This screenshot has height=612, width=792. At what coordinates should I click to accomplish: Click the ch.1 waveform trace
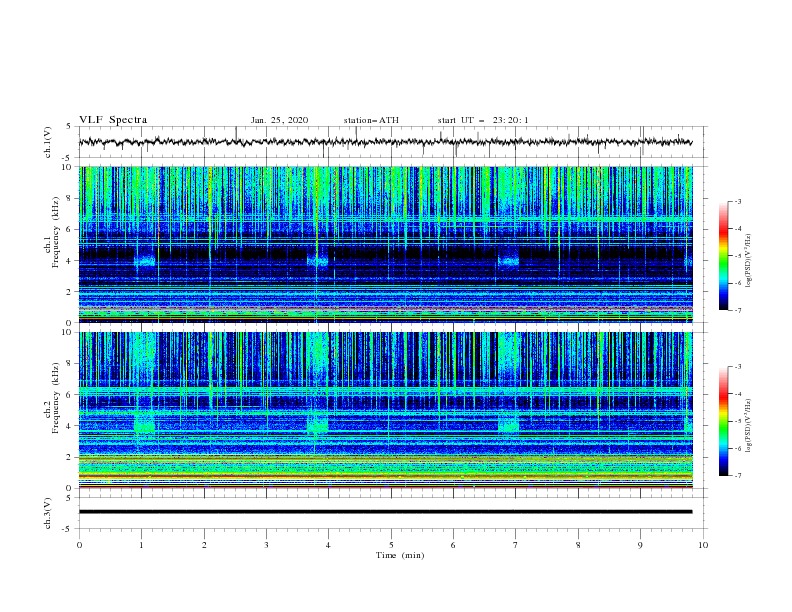click(x=385, y=142)
